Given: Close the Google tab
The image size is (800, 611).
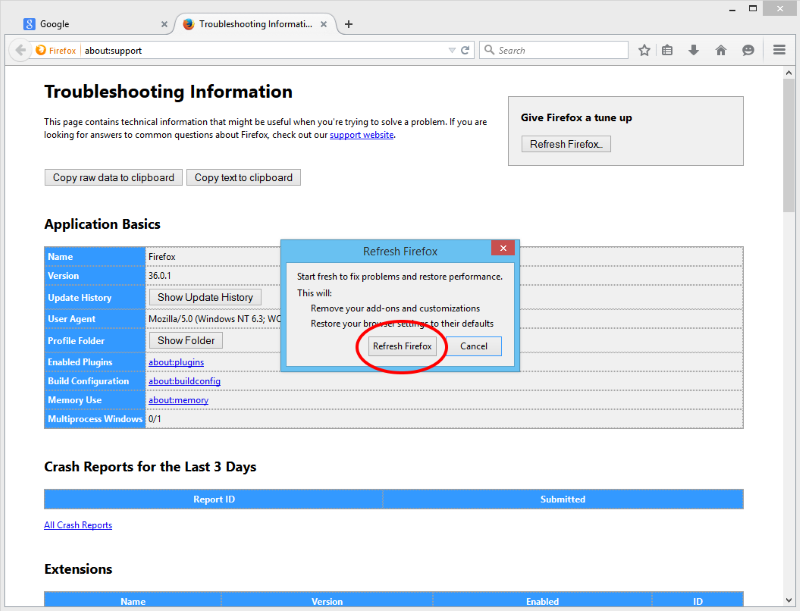Looking at the screenshot, I should point(164,24).
